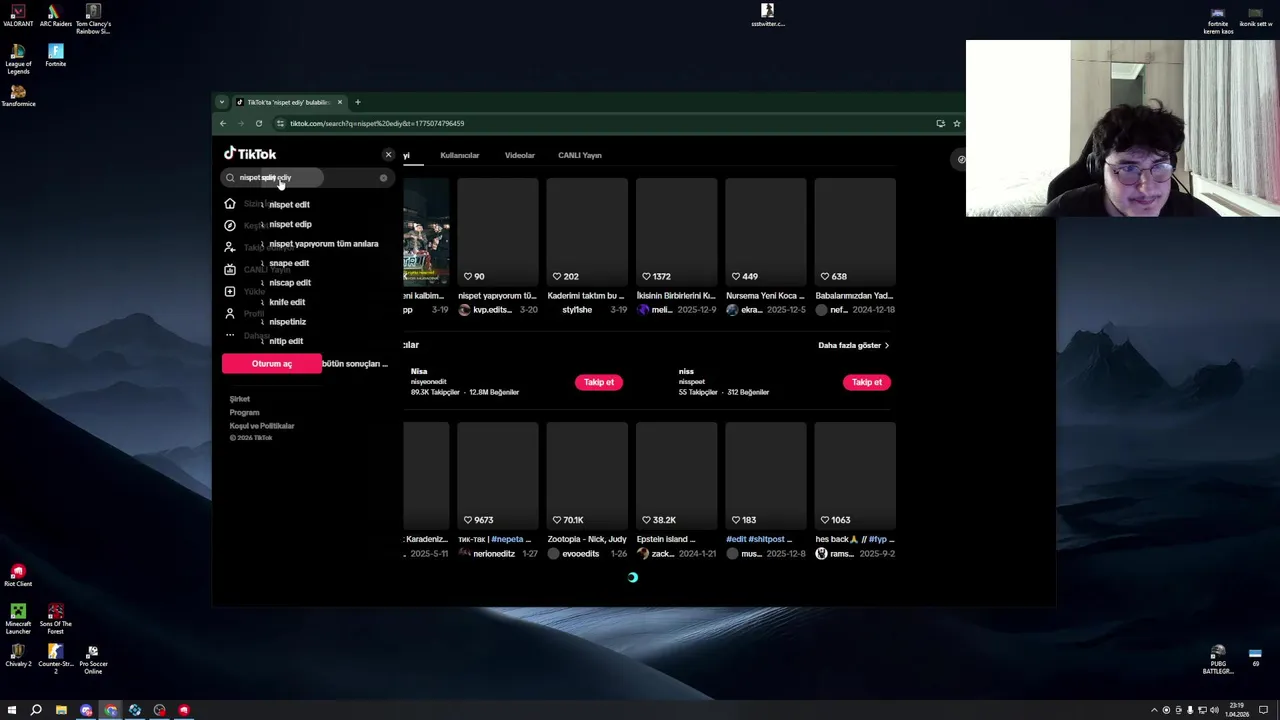The width and height of the screenshot is (1280, 720).
Task: Open Sons Of The Forest desktop shortcut
Action: click(x=56, y=619)
